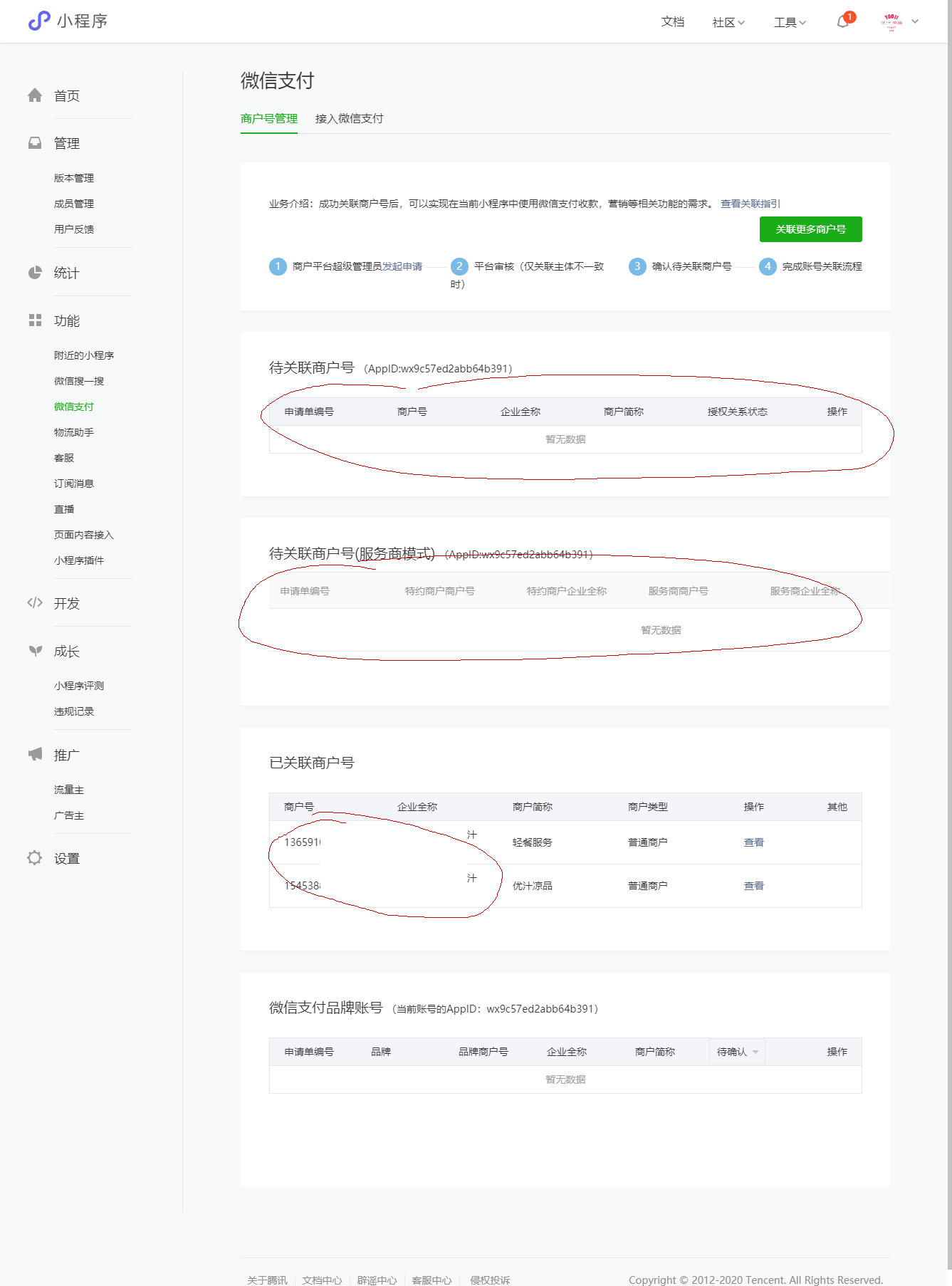Image resolution: width=952 pixels, height=1286 pixels.
Task: Click 查看 for 优汁凉品 merchant
Action: (x=754, y=886)
